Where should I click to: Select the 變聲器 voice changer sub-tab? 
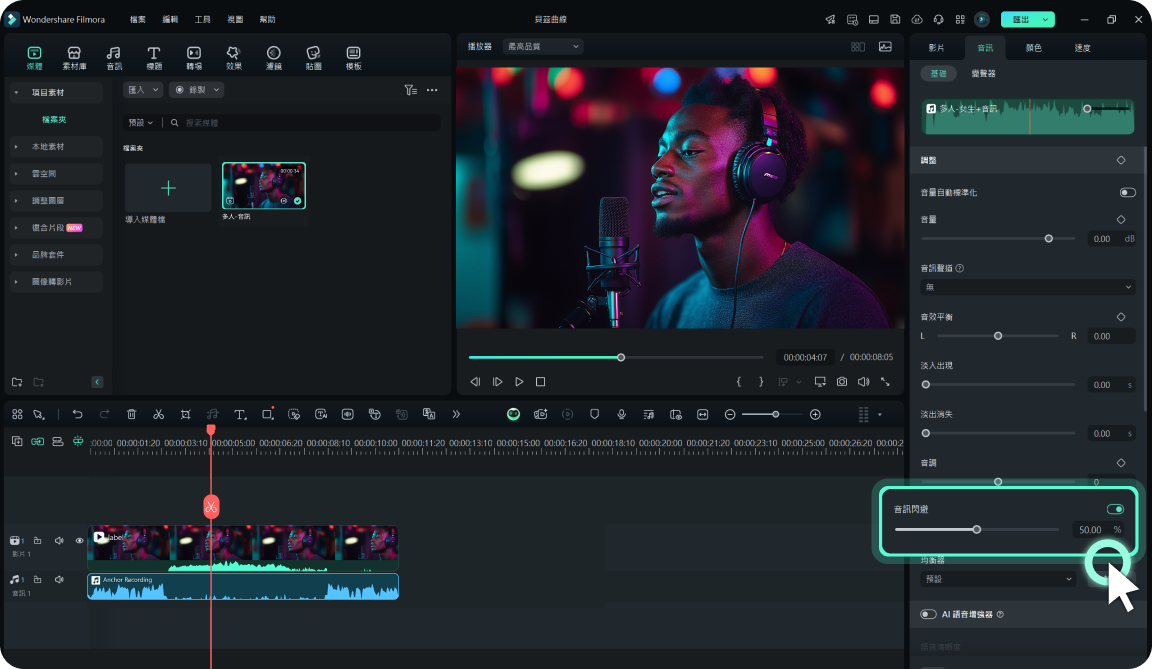[983, 73]
